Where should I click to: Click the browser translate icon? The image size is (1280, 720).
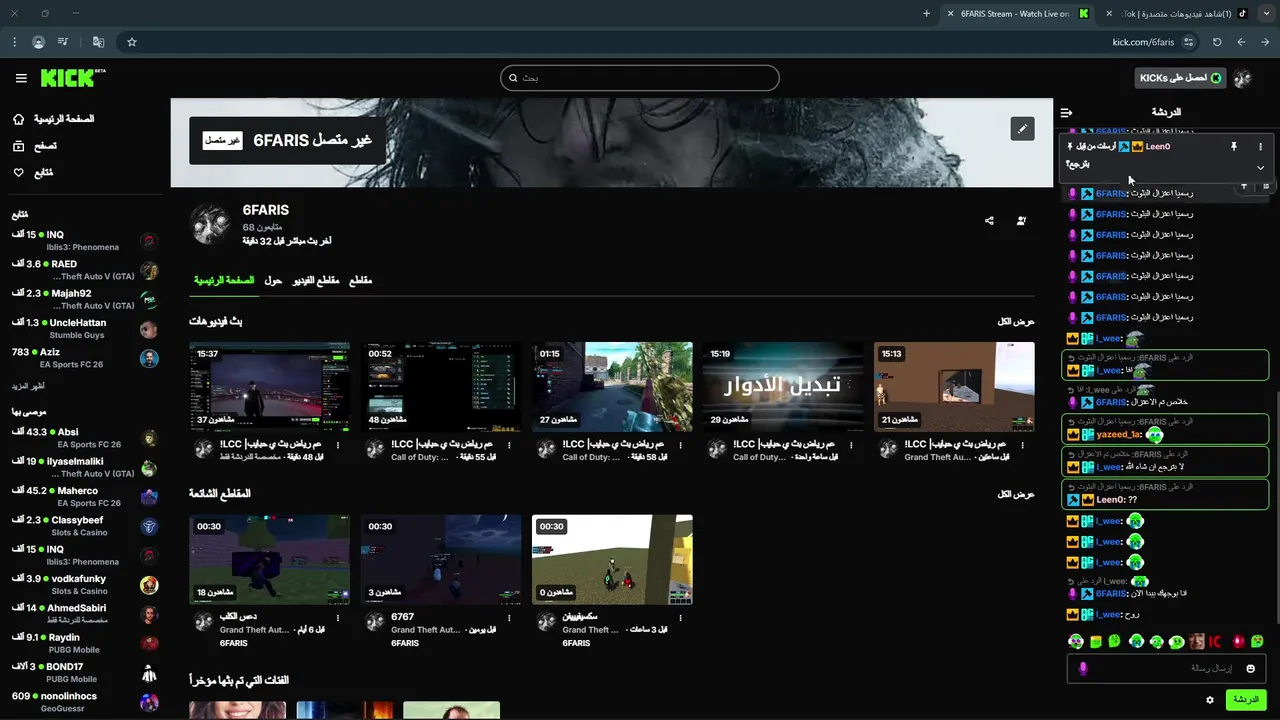pos(98,42)
